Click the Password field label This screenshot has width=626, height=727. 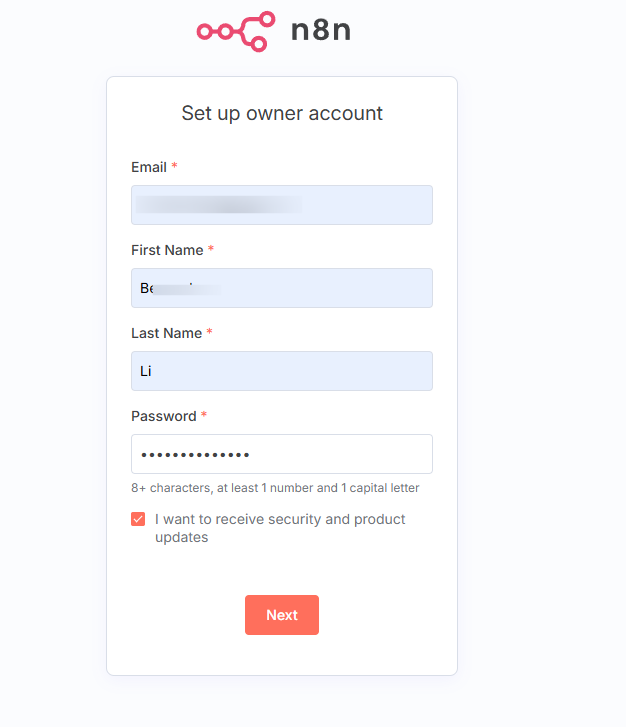click(x=163, y=416)
